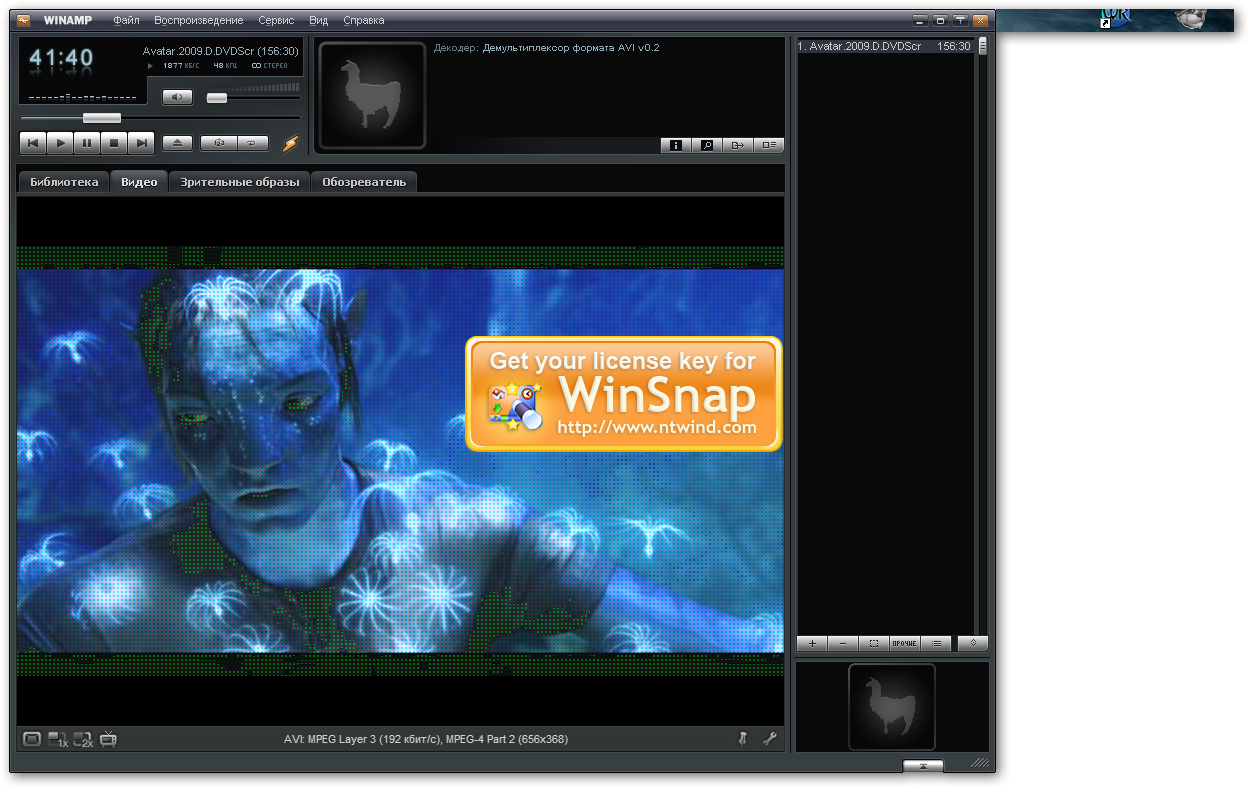Stop the playback
This screenshot has width=1249, height=788.
[114, 143]
